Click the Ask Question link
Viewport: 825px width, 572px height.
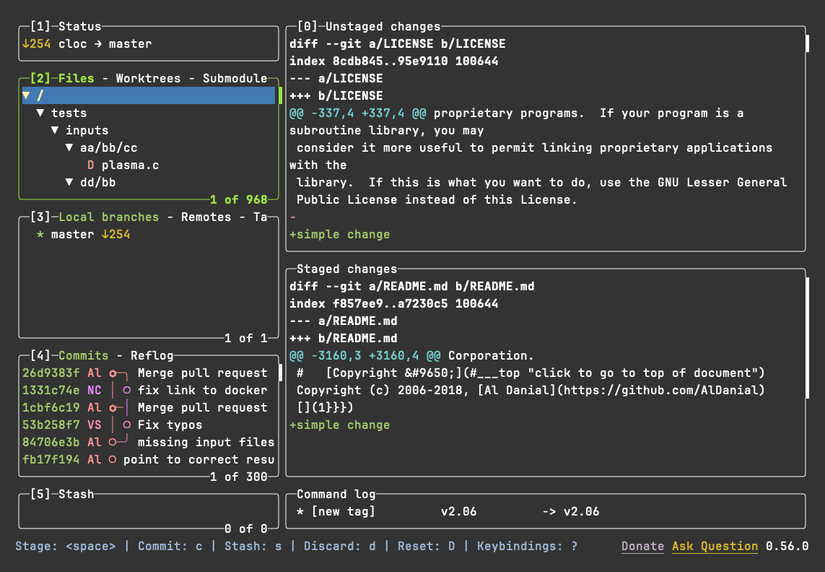(715, 546)
